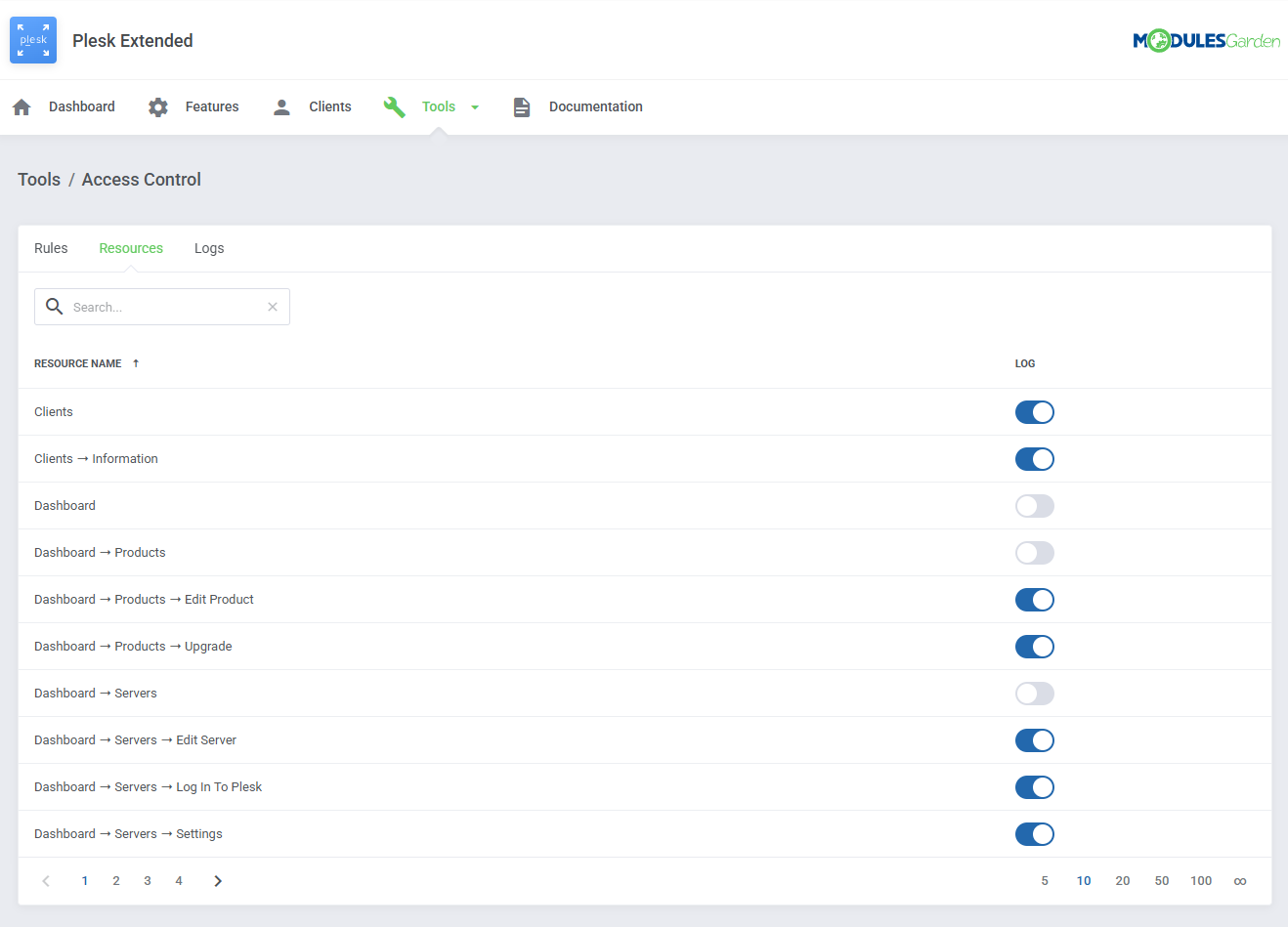Screen dimensions: 1288x927
Task: Toggle sort order on Resource Name column
Action: (x=135, y=362)
